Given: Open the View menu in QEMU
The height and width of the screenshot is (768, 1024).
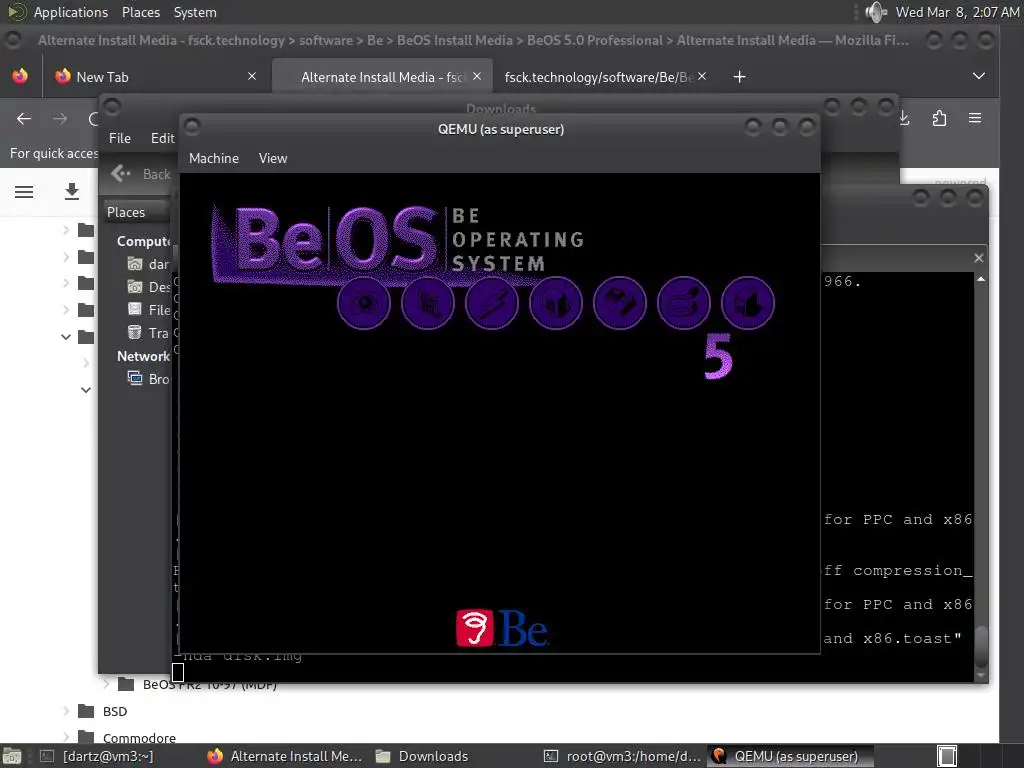Looking at the screenshot, I should [x=272, y=158].
